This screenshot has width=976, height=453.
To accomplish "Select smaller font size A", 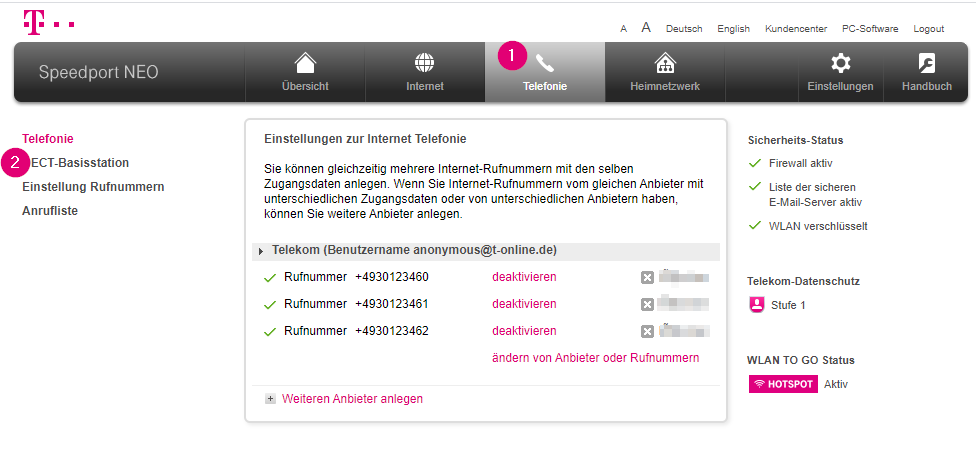I will [623, 29].
